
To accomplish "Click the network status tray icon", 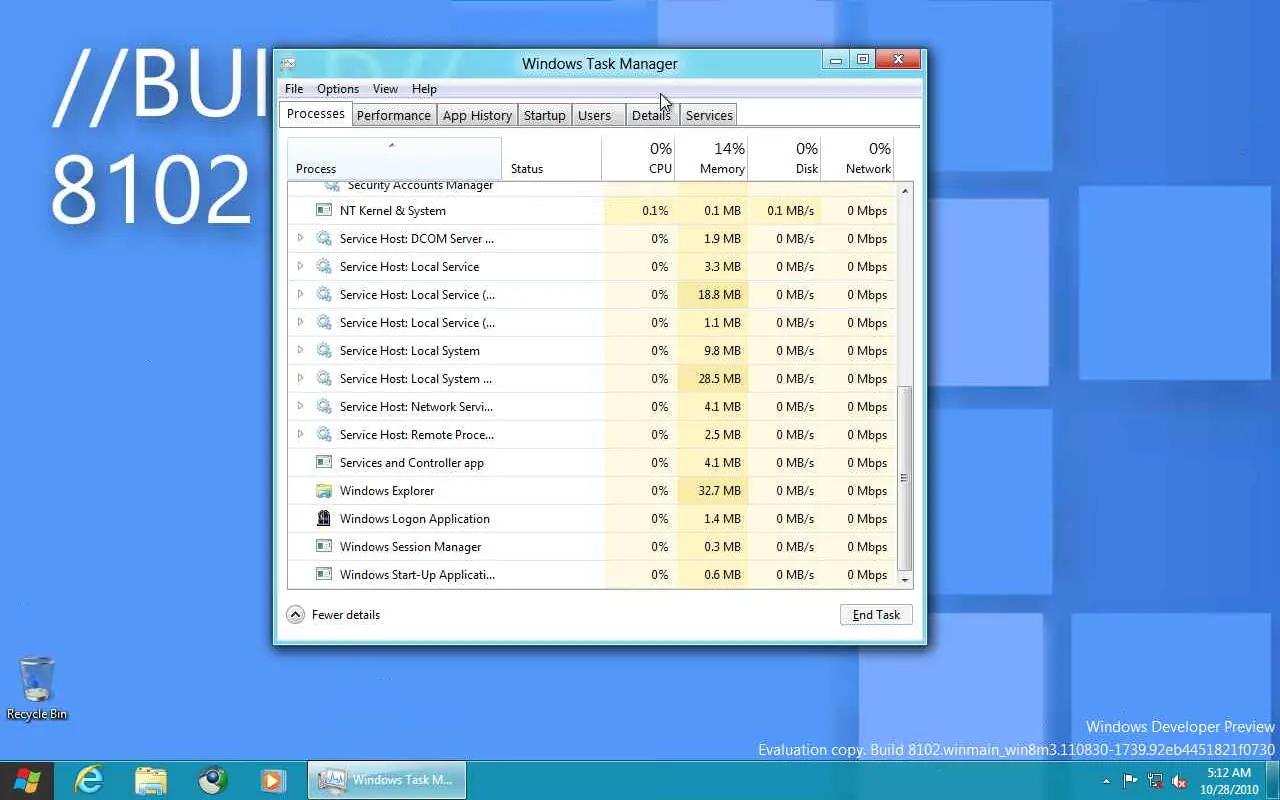I will click(1155, 781).
